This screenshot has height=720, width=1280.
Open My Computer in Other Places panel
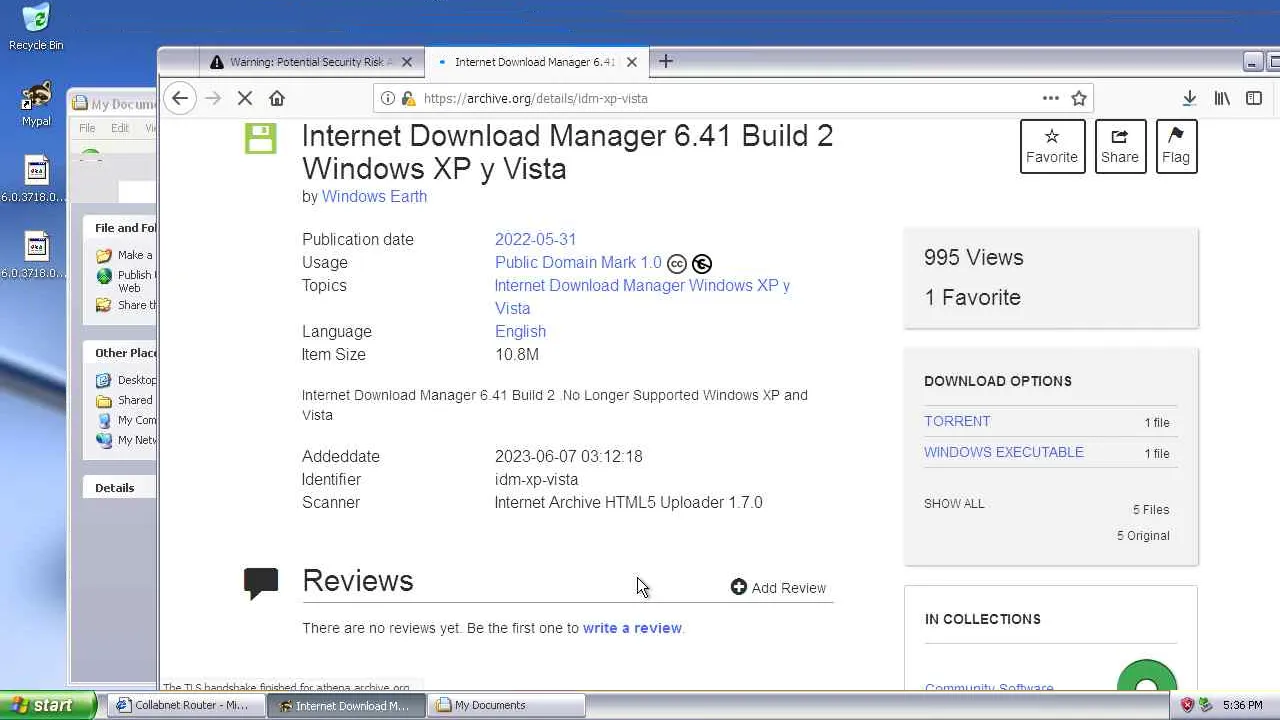coord(126,420)
